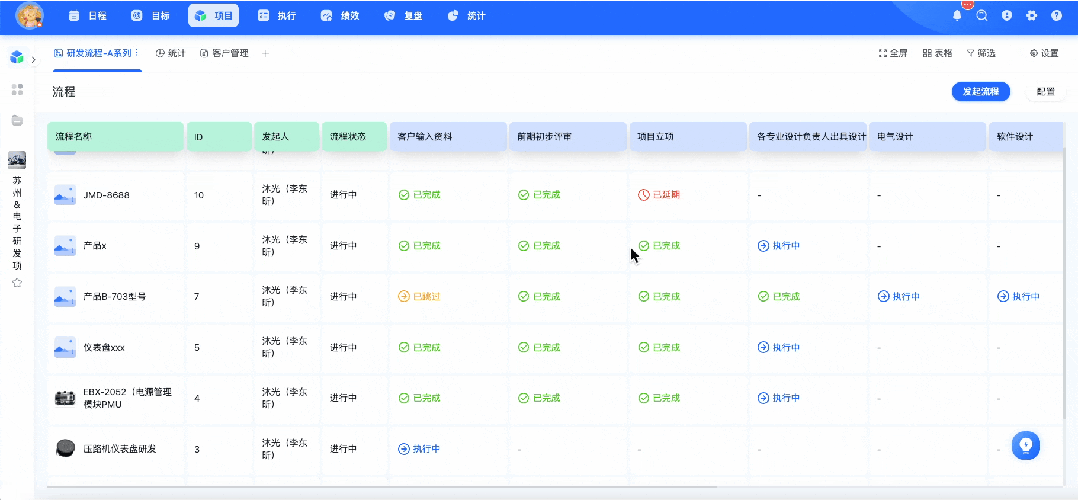Click the ID column header
Viewport: 1078px width, 500px height.
[219, 137]
